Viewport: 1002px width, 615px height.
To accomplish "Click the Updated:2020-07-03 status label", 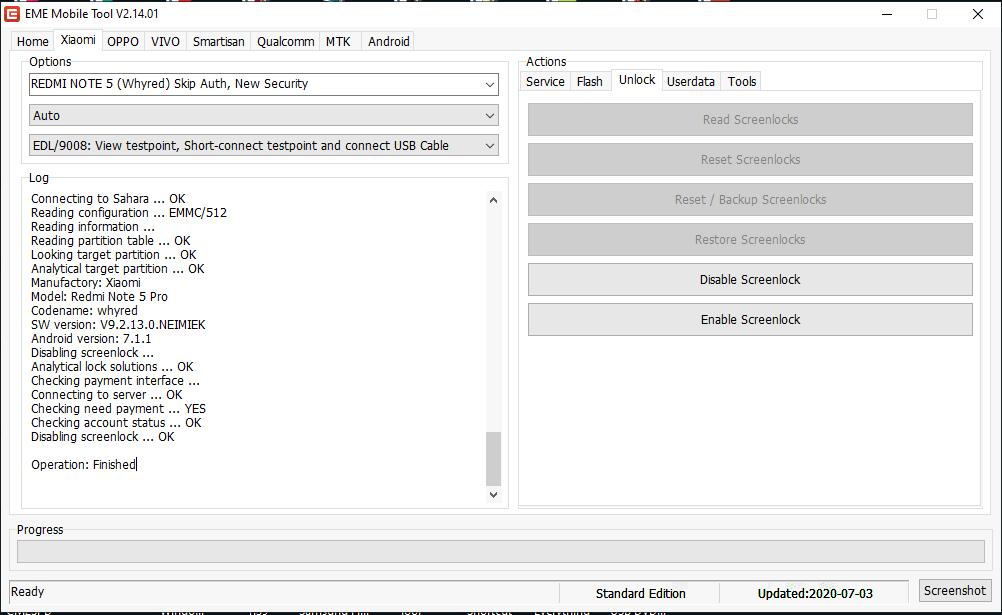I will click(815, 594).
